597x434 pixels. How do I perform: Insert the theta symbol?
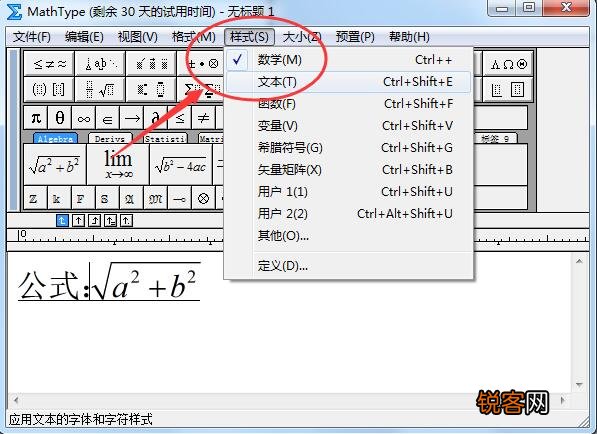60,118
